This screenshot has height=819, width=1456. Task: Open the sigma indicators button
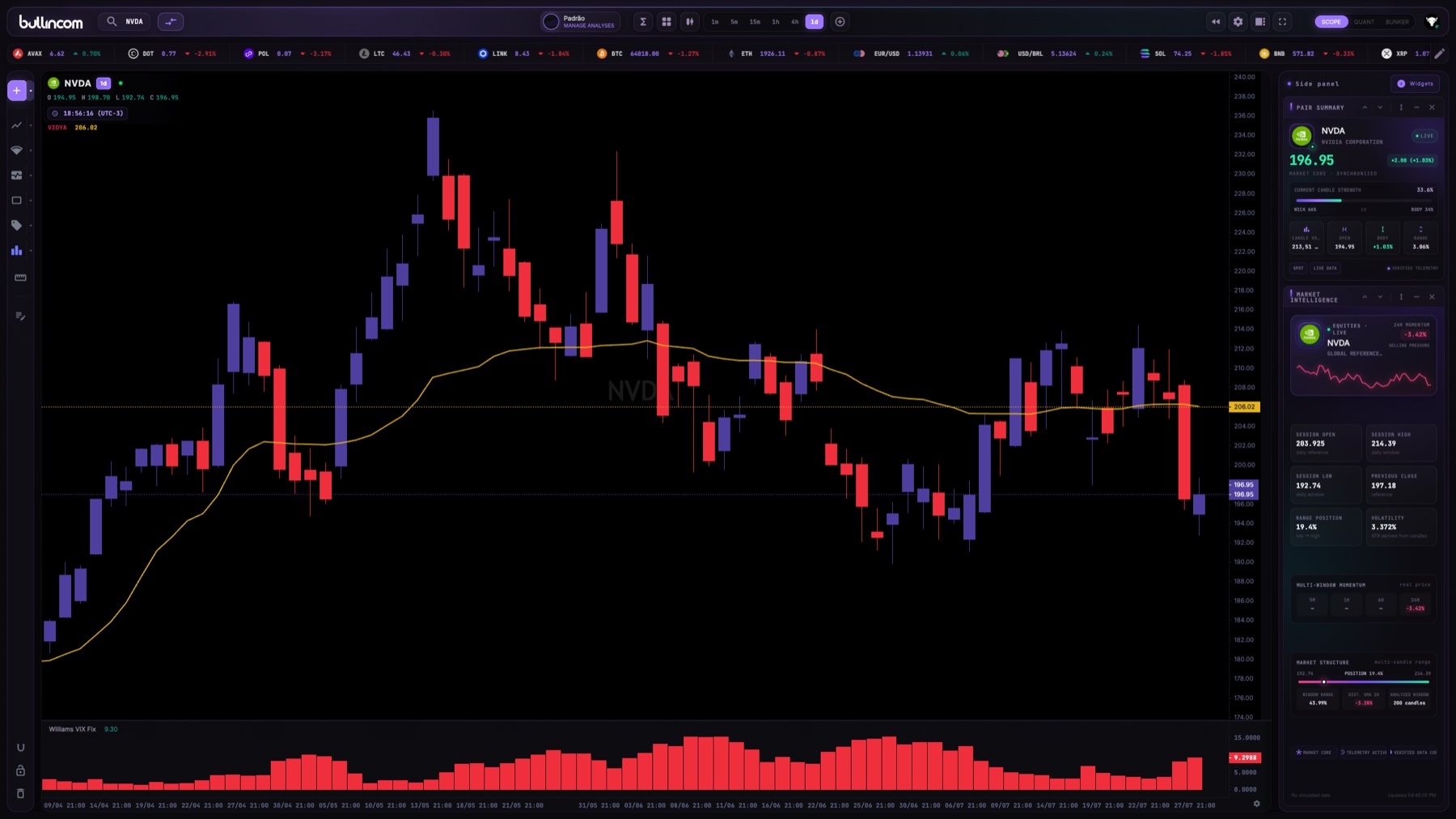click(643, 22)
